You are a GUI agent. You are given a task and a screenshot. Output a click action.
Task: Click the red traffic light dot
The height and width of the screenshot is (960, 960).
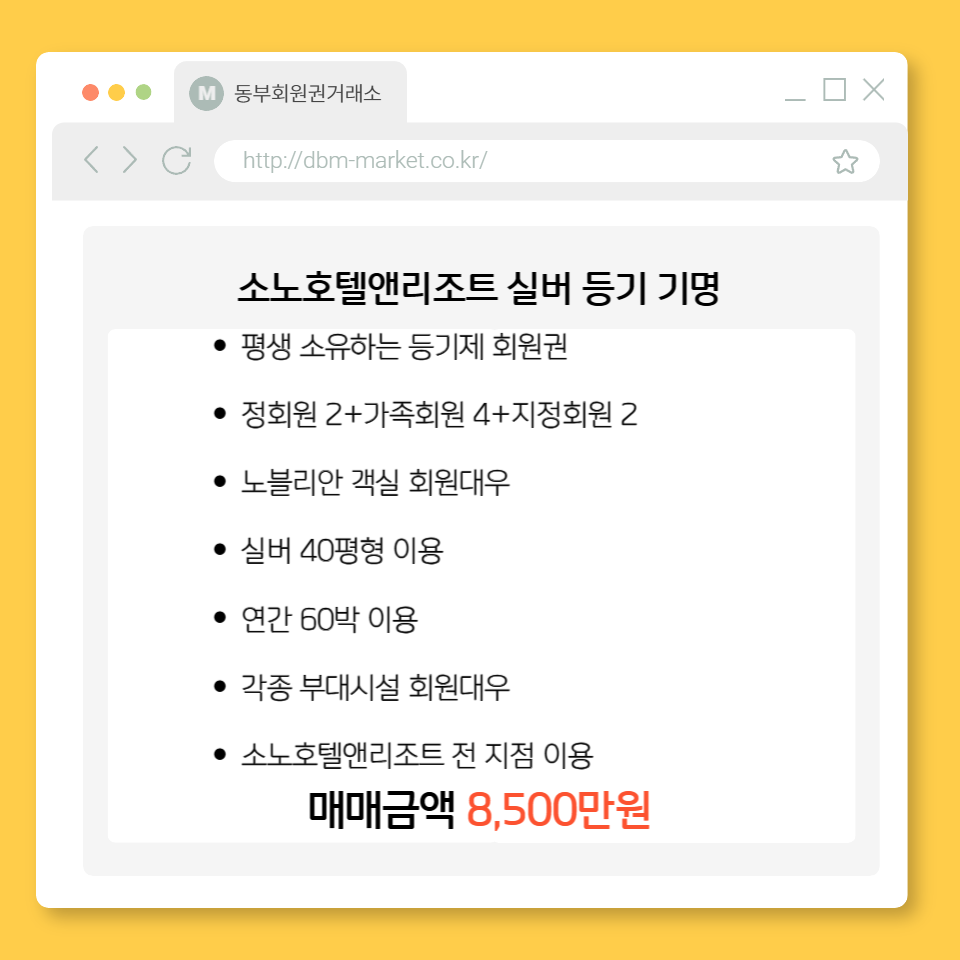[91, 92]
